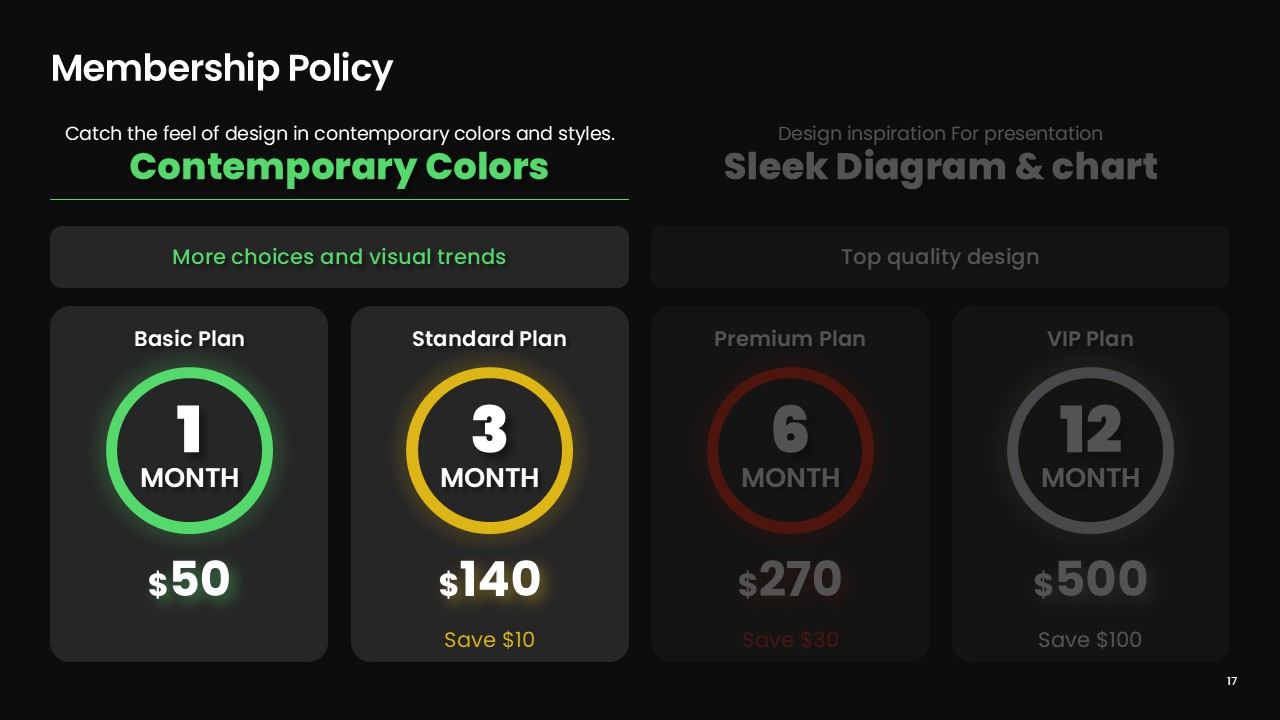Click the Top quality design bar
1280x720 pixels.
pyautogui.click(x=940, y=257)
